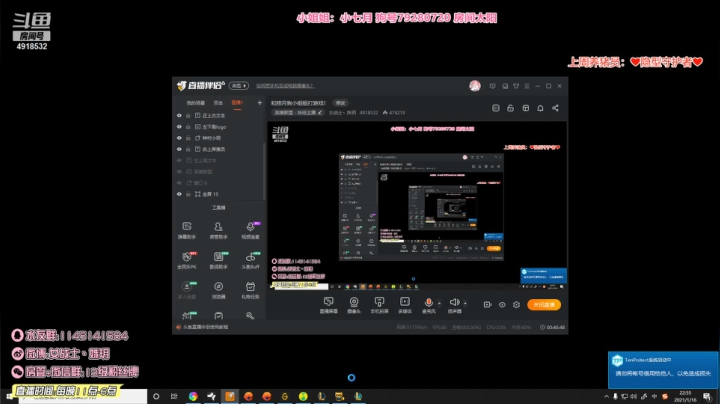Screen dimensions: 720x404
Task: Open the settings gear next to 关闭直播
Action: pyautogui.click(x=516, y=304)
